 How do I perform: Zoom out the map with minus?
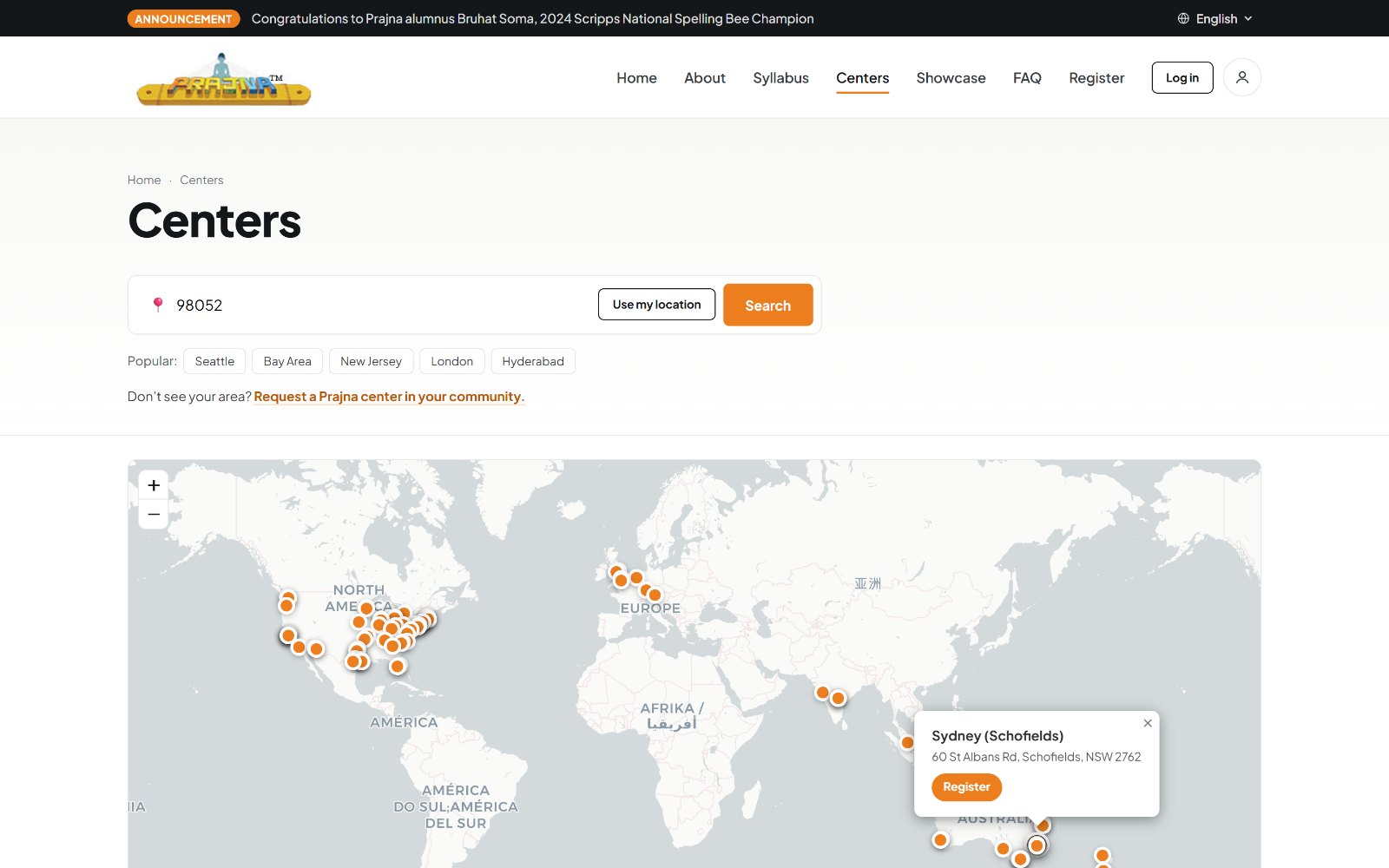click(154, 515)
